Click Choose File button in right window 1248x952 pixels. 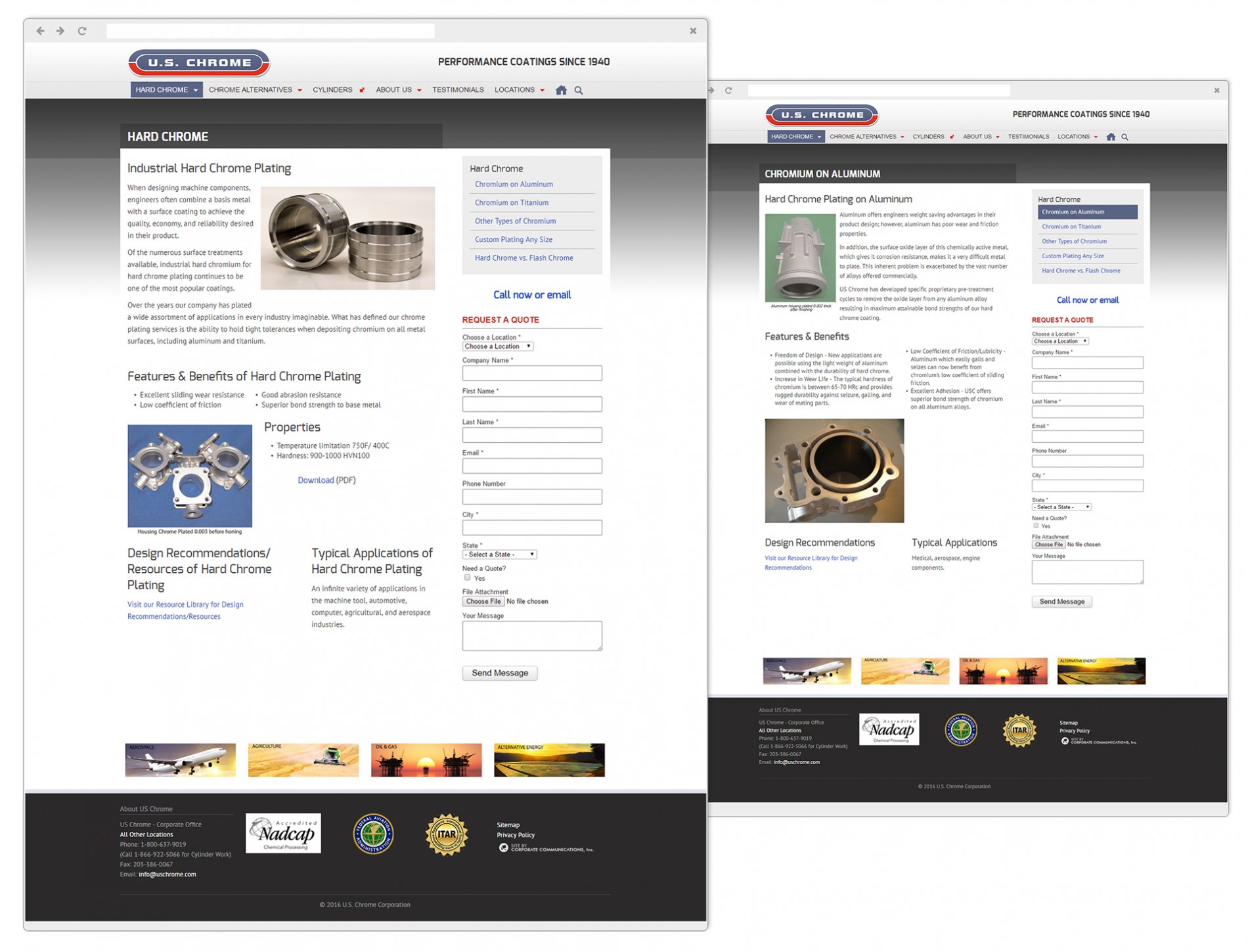coord(1048,545)
